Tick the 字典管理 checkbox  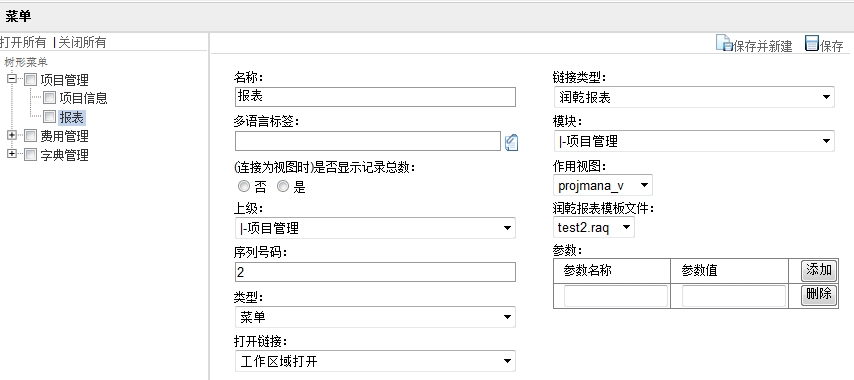click(x=30, y=155)
